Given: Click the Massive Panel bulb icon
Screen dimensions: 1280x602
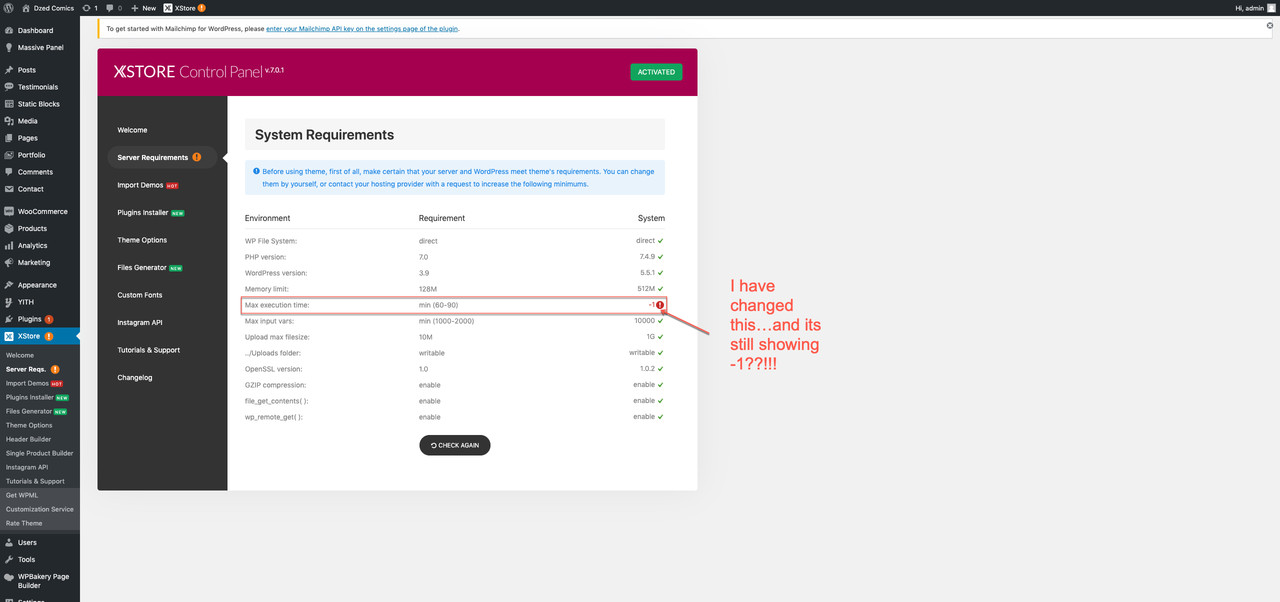Looking at the screenshot, I should 9,47.
